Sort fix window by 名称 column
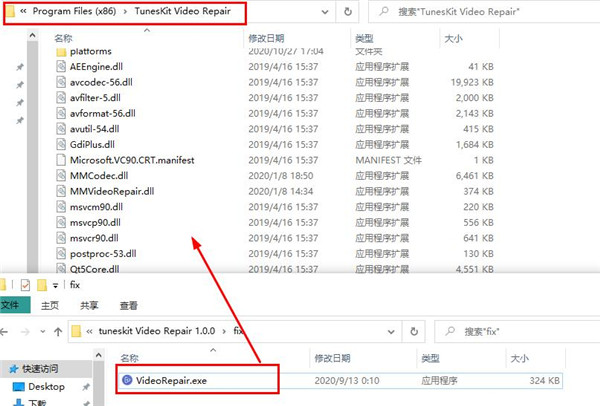The height and width of the screenshot is (406, 600). coord(129,358)
